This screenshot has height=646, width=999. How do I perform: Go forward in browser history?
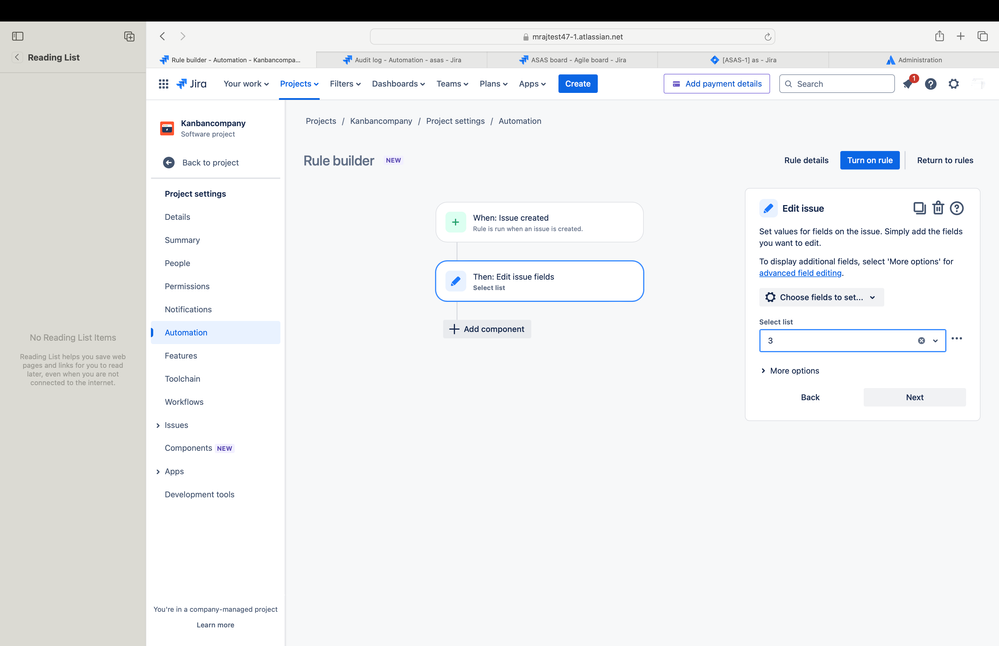pos(183,36)
